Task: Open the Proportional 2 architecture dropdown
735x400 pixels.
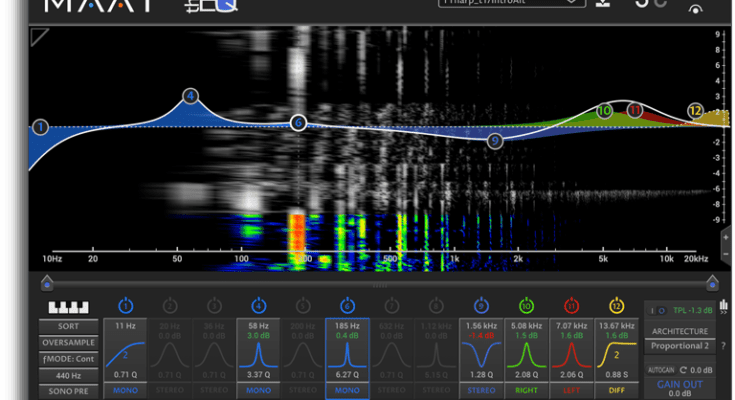Action: click(678, 346)
